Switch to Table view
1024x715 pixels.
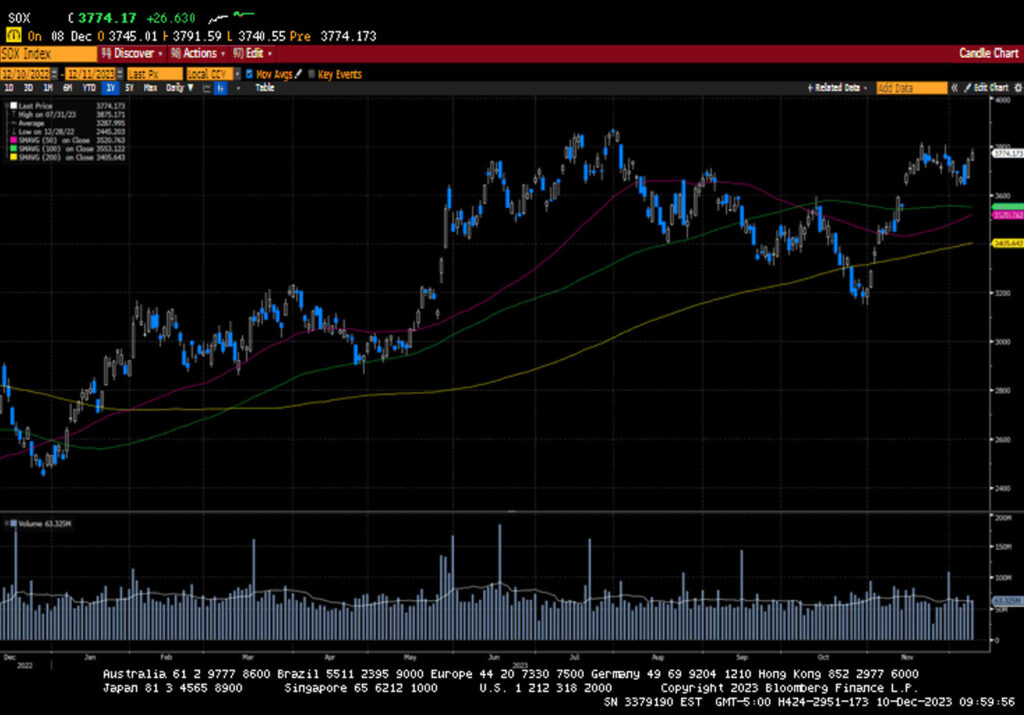[x=264, y=88]
